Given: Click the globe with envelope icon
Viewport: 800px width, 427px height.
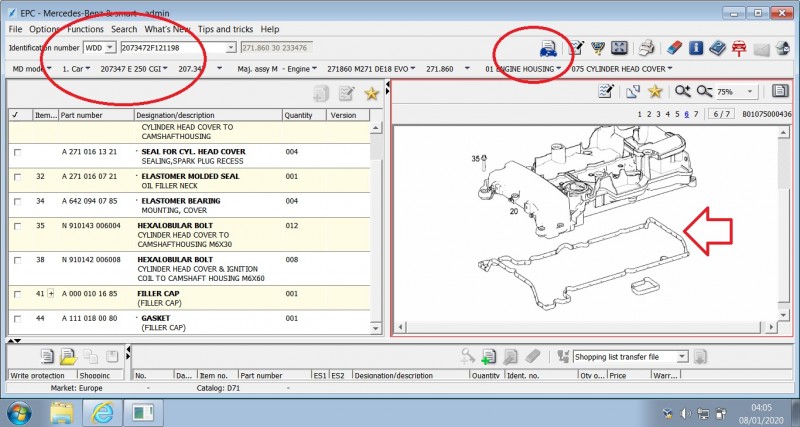Looking at the screenshot, I should coord(783,48).
